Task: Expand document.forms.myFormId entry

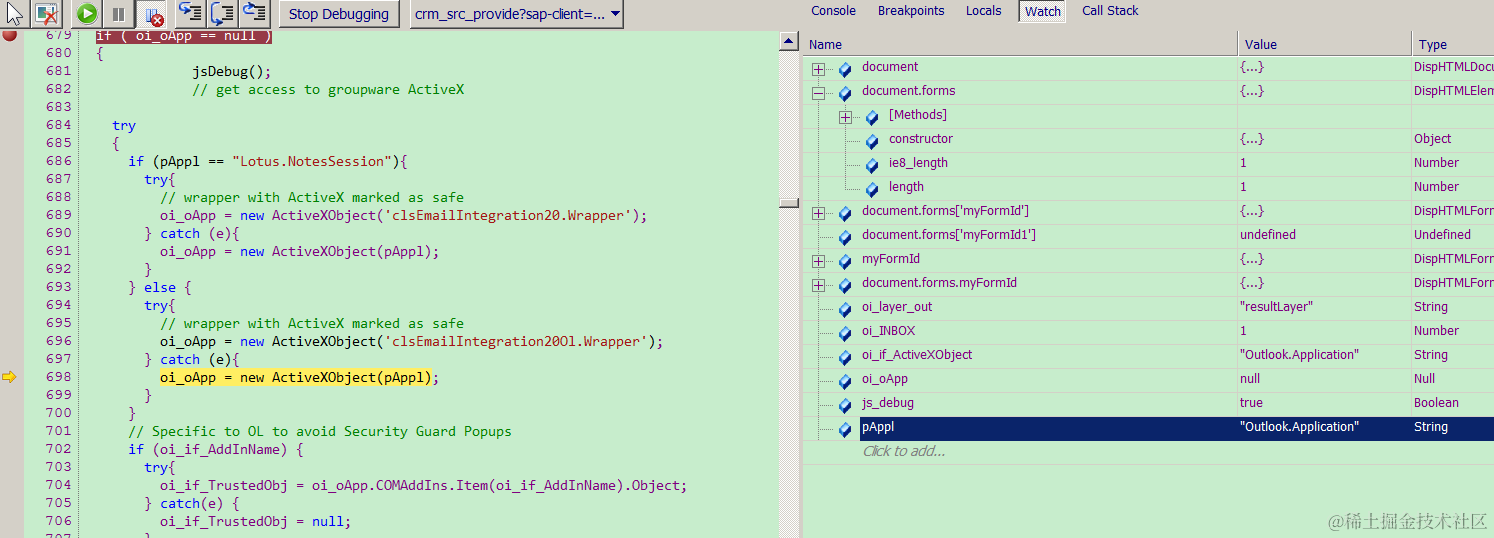Action: pos(818,285)
